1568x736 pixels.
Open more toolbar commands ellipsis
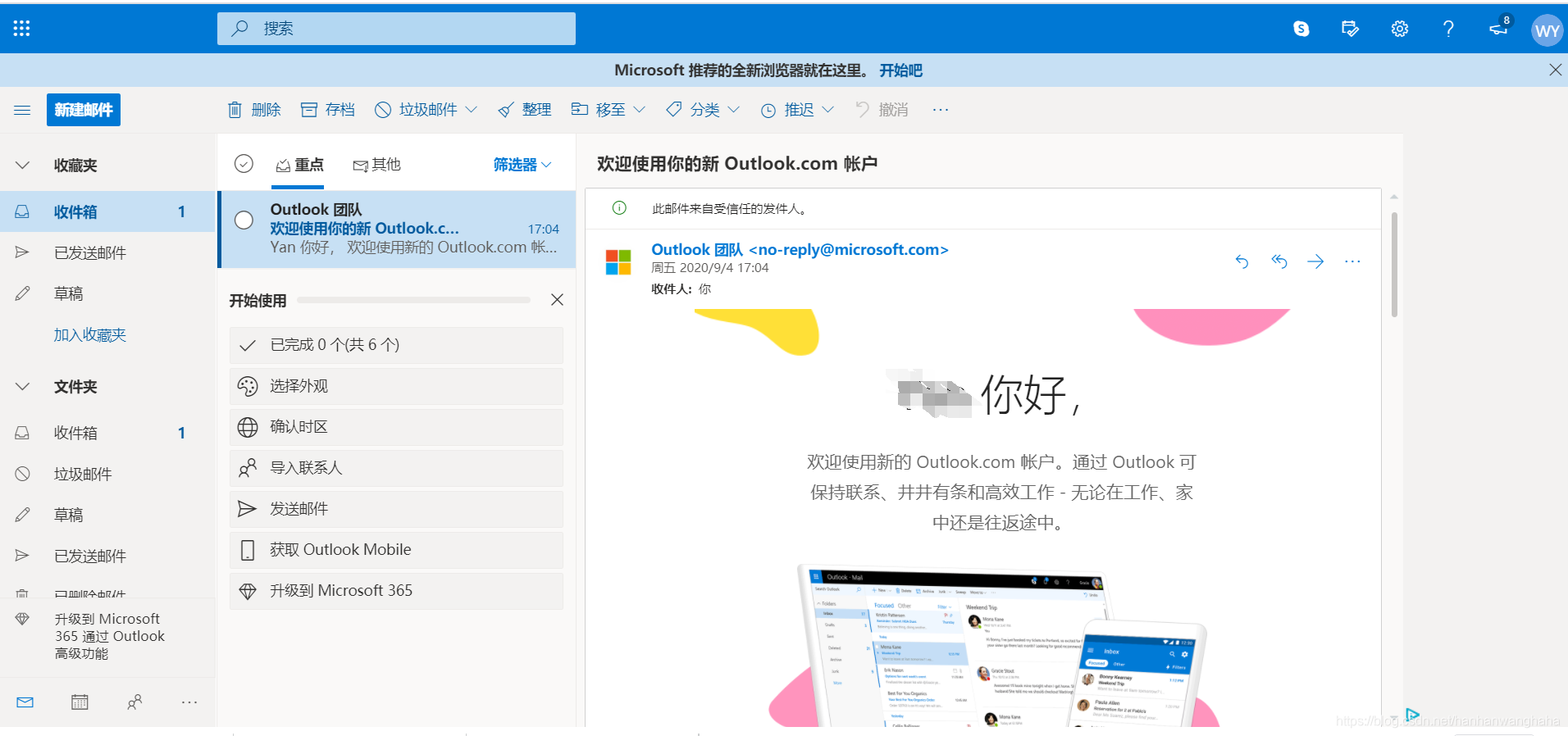tap(941, 110)
